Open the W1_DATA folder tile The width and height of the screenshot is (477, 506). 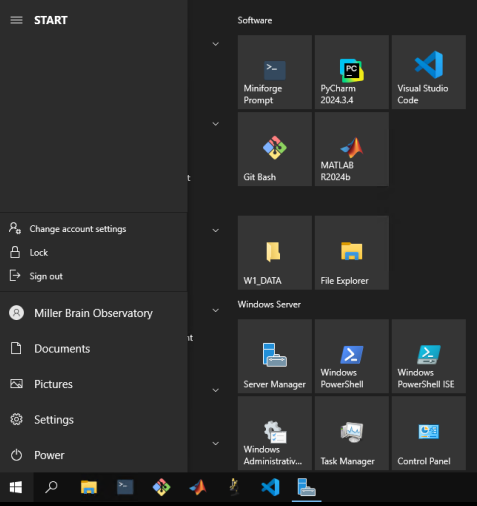click(275, 253)
